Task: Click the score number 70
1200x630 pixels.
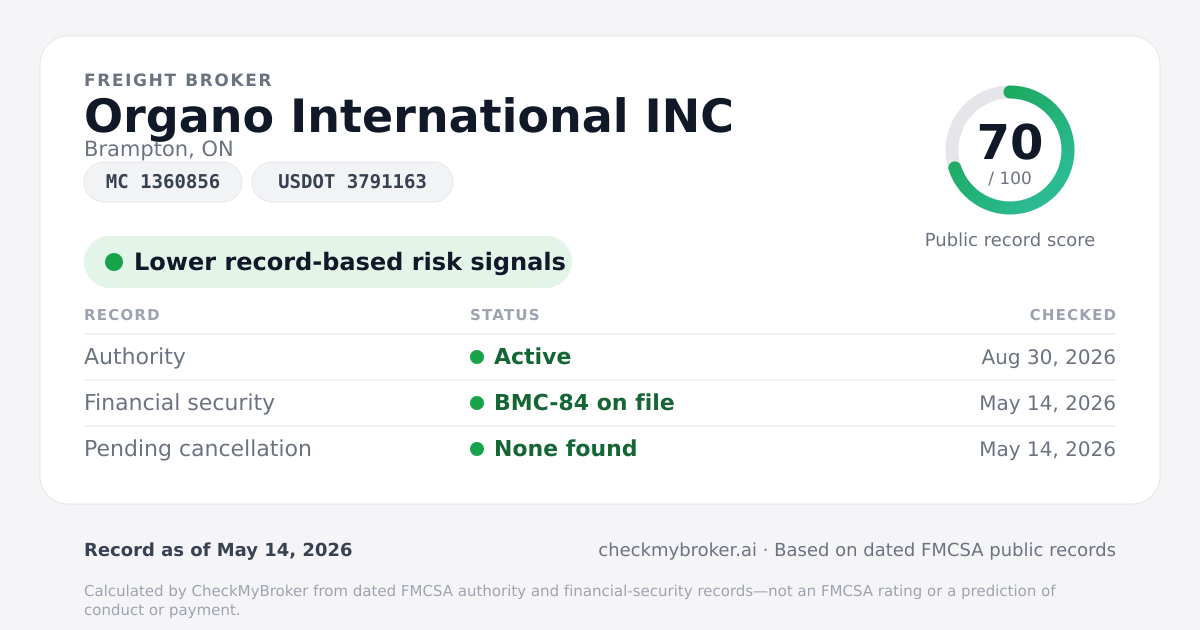Action: pyautogui.click(x=1010, y=143)
